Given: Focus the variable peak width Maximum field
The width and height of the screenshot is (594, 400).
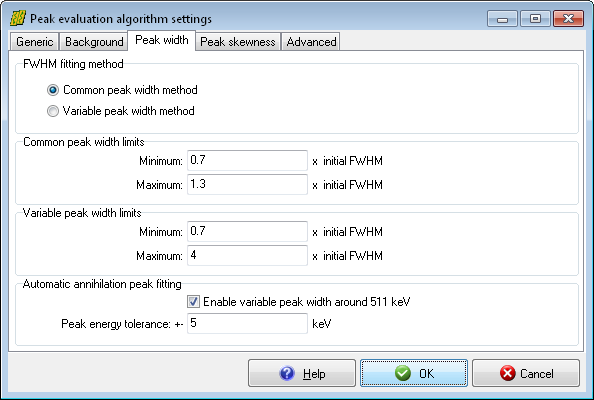Looking at the screenshot, I should point(247,256).
